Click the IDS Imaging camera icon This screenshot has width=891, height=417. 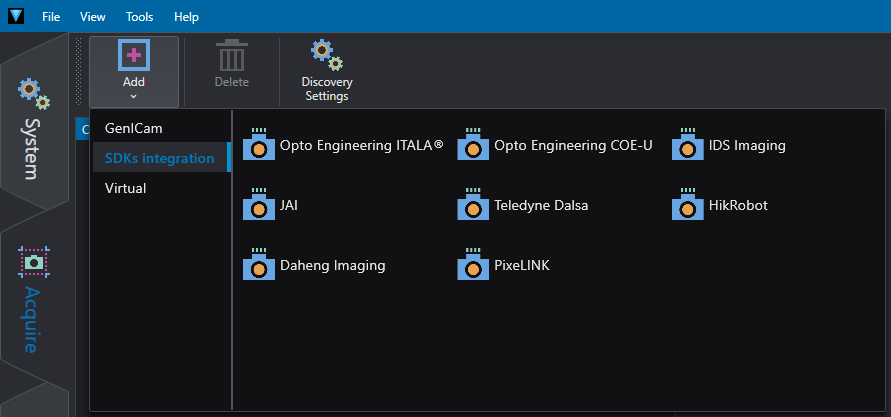(688, 144)
